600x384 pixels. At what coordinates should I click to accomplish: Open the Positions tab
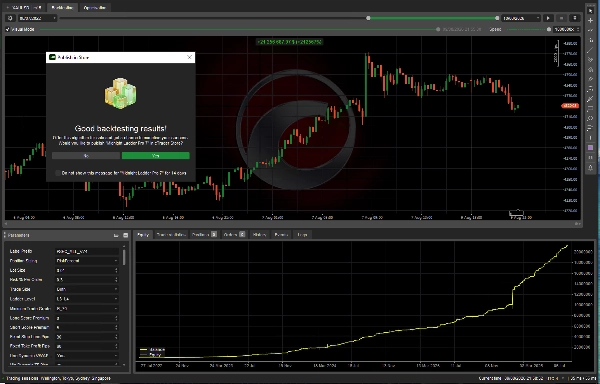[204, 234]
